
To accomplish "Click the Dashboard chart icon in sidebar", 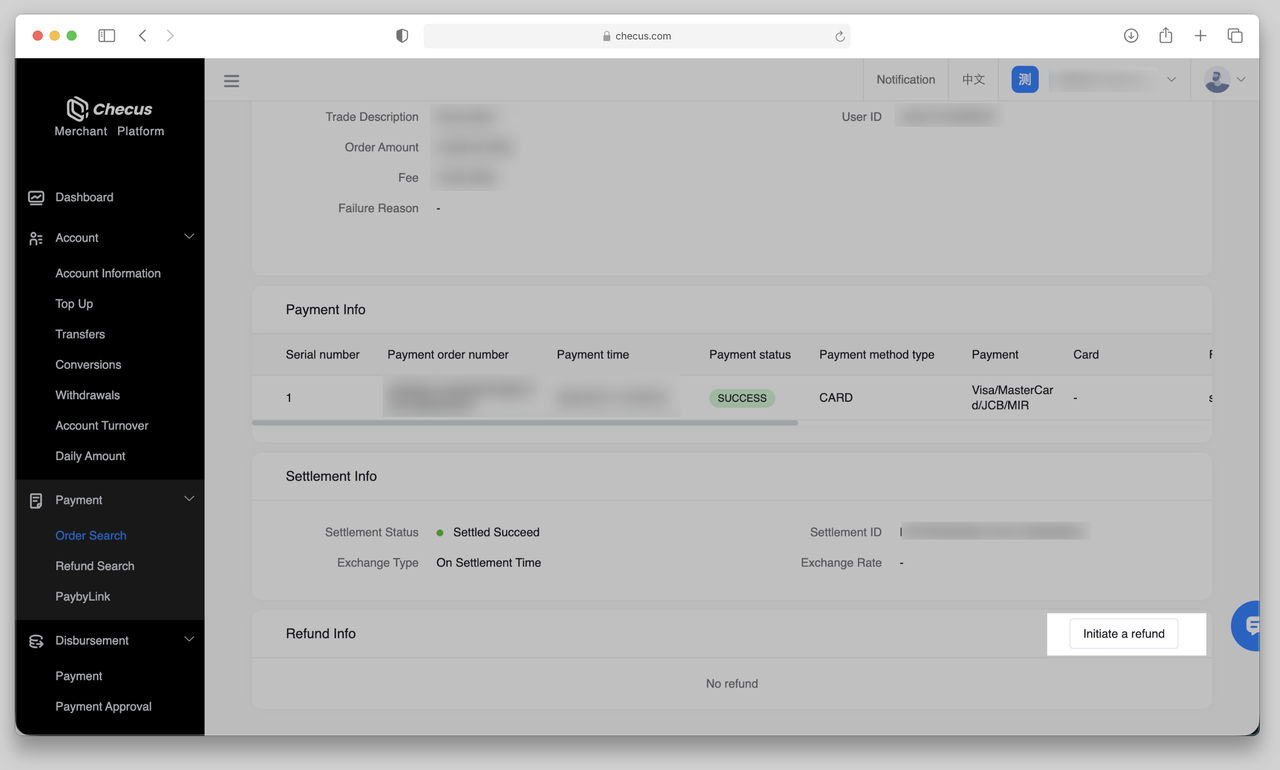I will [36, 197].
